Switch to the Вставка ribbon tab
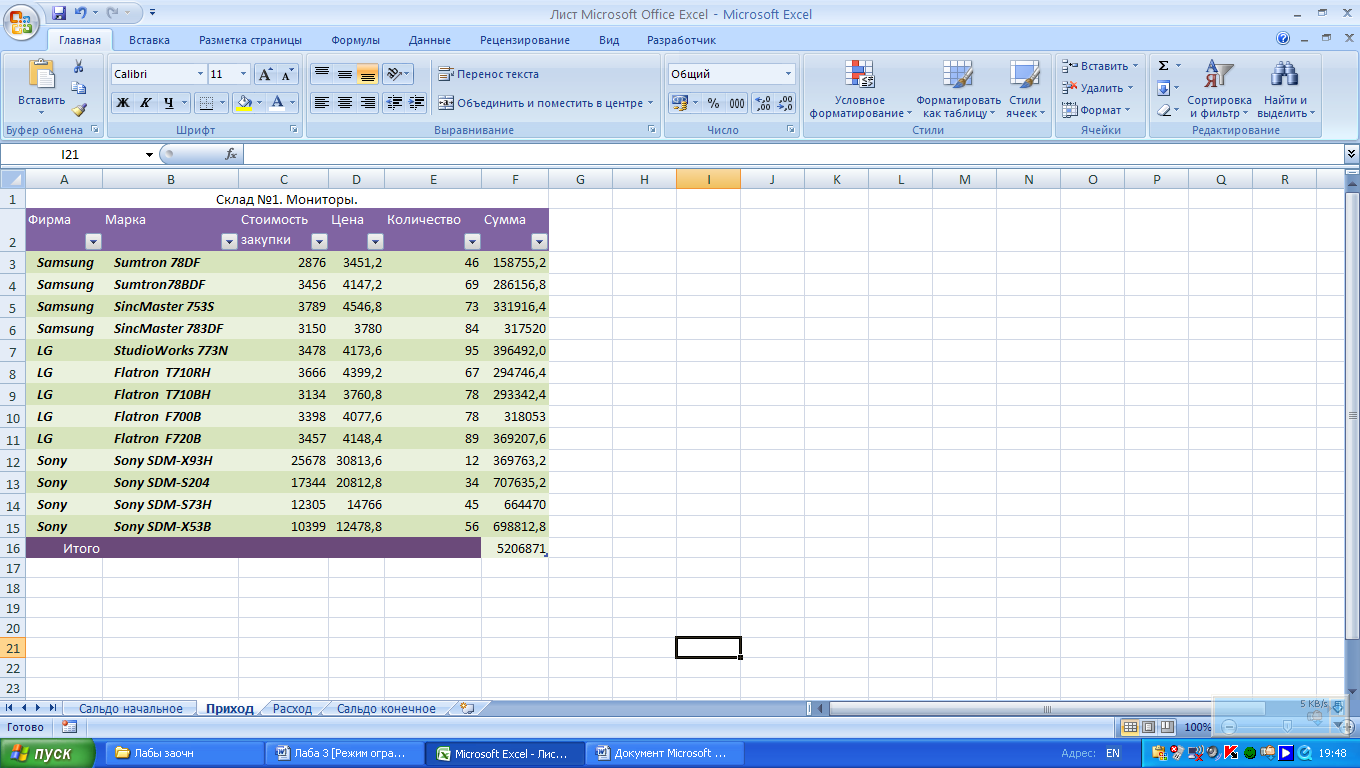This screenshot has width=1360, height=768. (x=149, y=40)
